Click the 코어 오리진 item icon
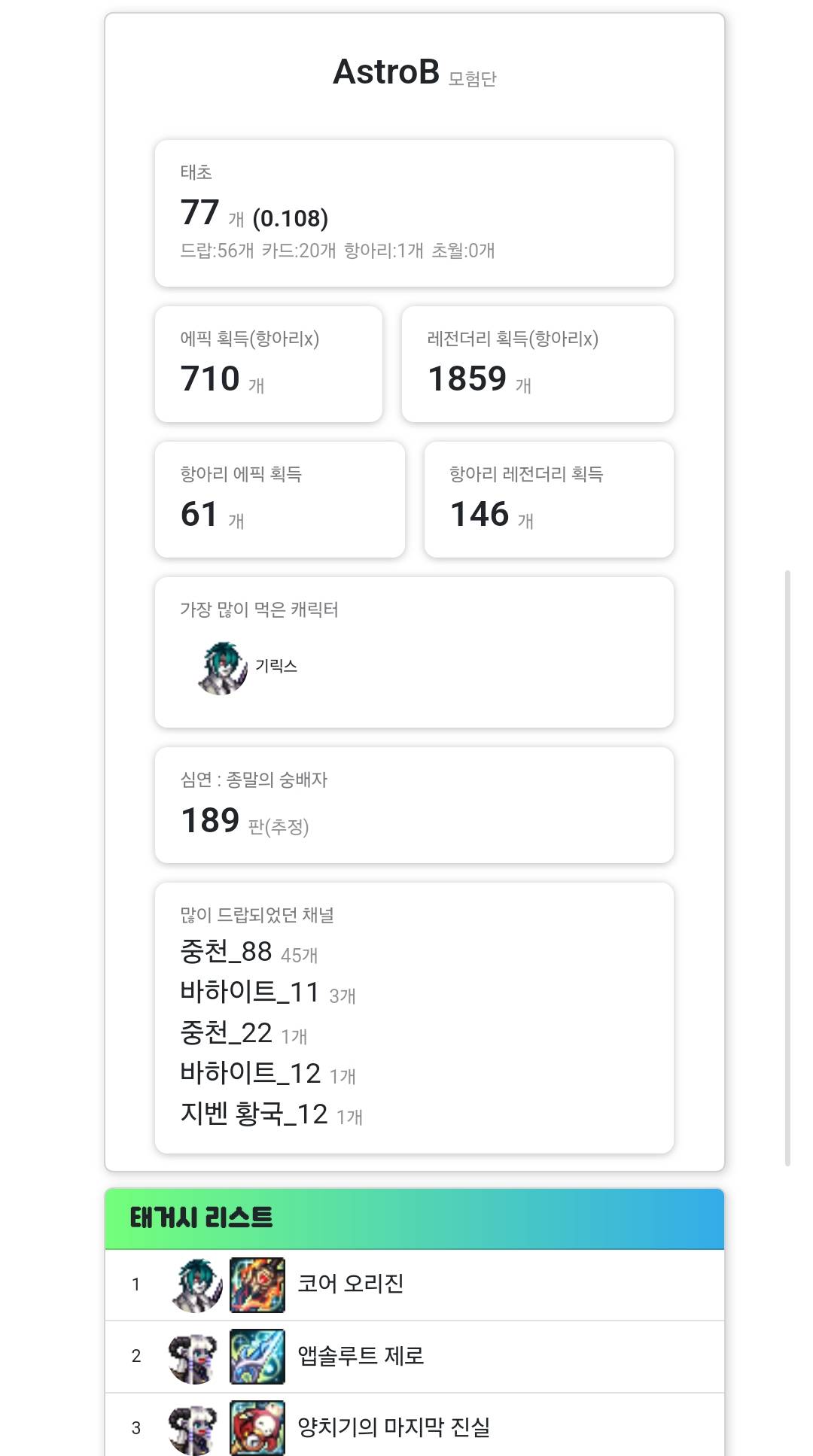Viewport: 813px width, 1456px height. (257, 1284)
